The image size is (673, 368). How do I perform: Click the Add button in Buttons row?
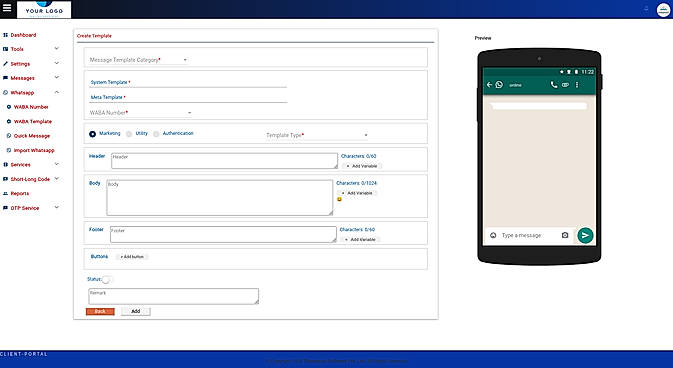pos(132,257)
